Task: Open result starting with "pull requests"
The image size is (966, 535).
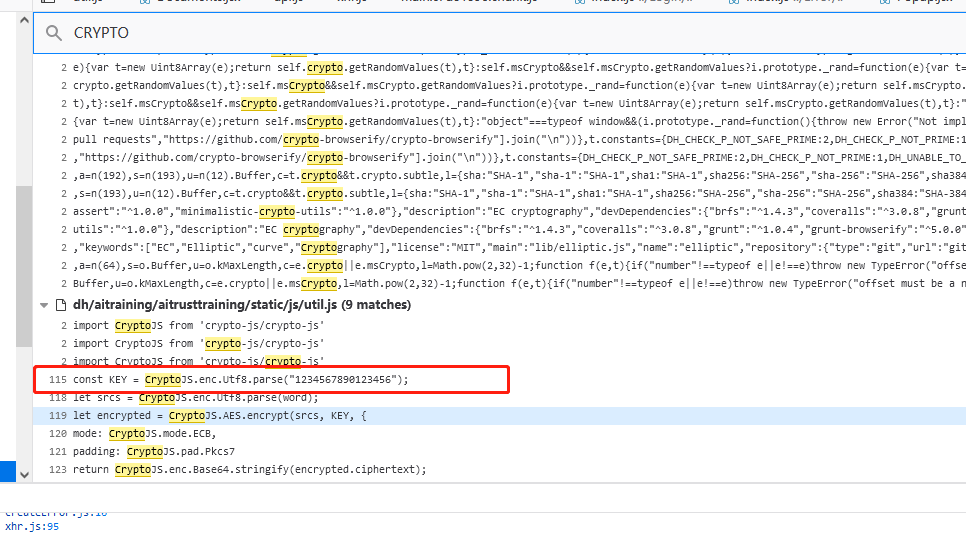Action: (x=400, y=139)
